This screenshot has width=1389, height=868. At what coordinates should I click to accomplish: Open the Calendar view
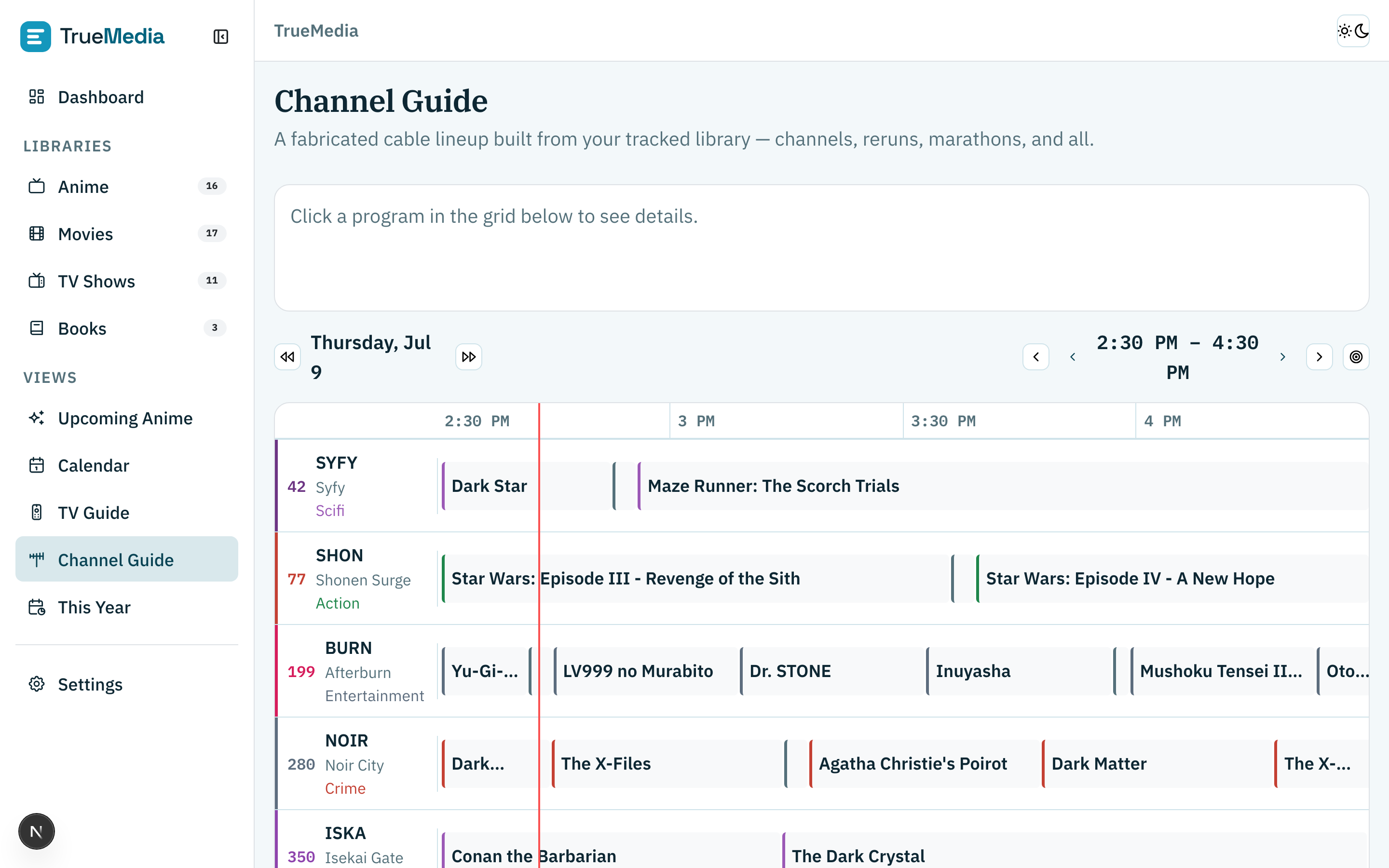(126, 465)
